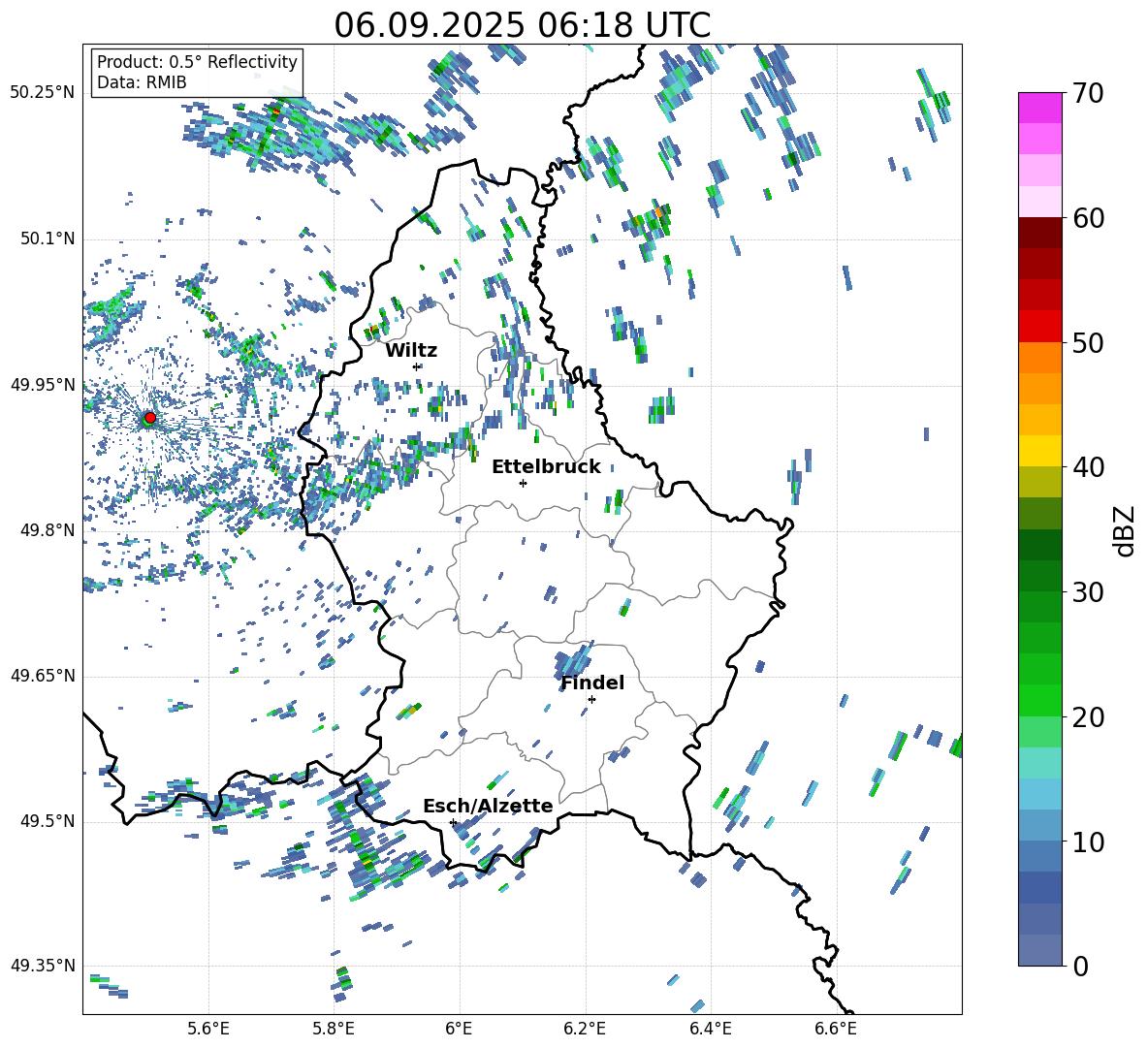
Task: Click the 49.95°N latitude label
Action: tap(43, 385)
